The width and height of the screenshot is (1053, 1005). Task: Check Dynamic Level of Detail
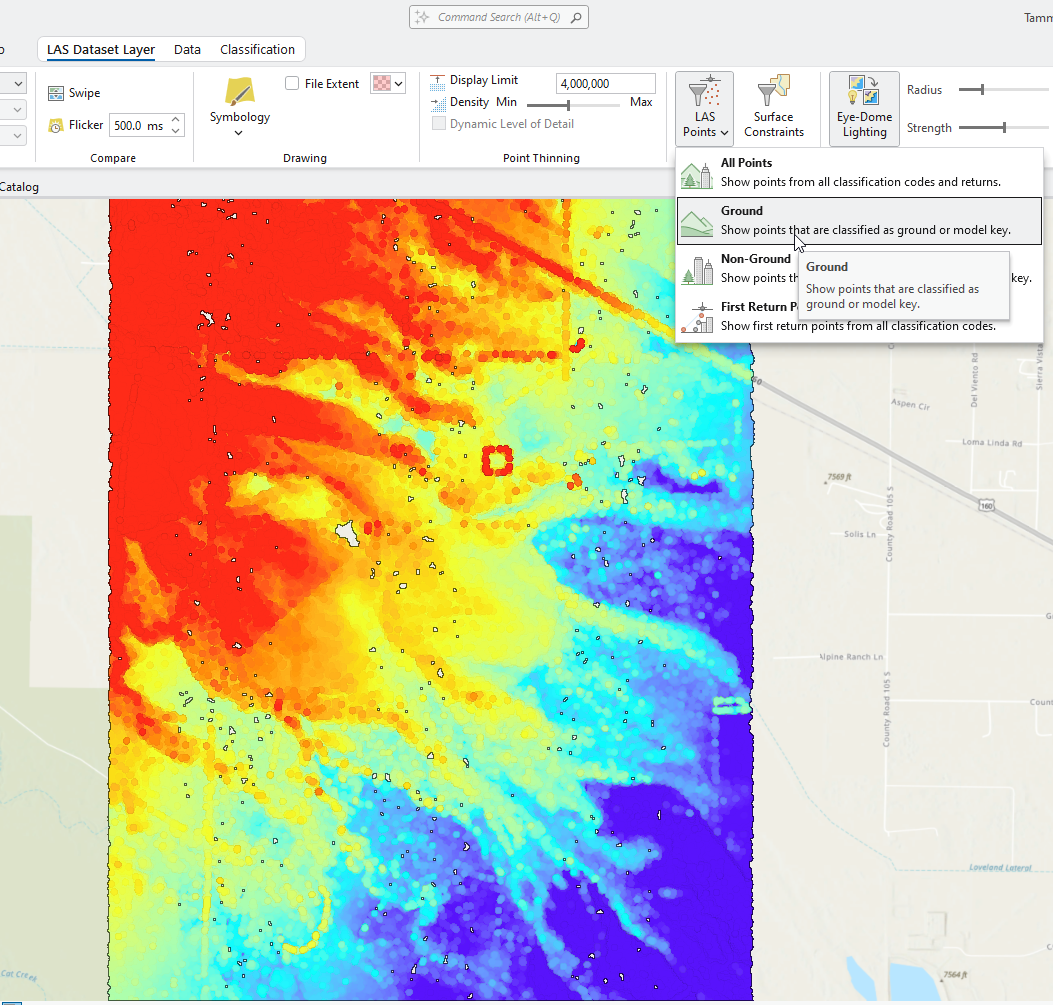coord(439,124)
